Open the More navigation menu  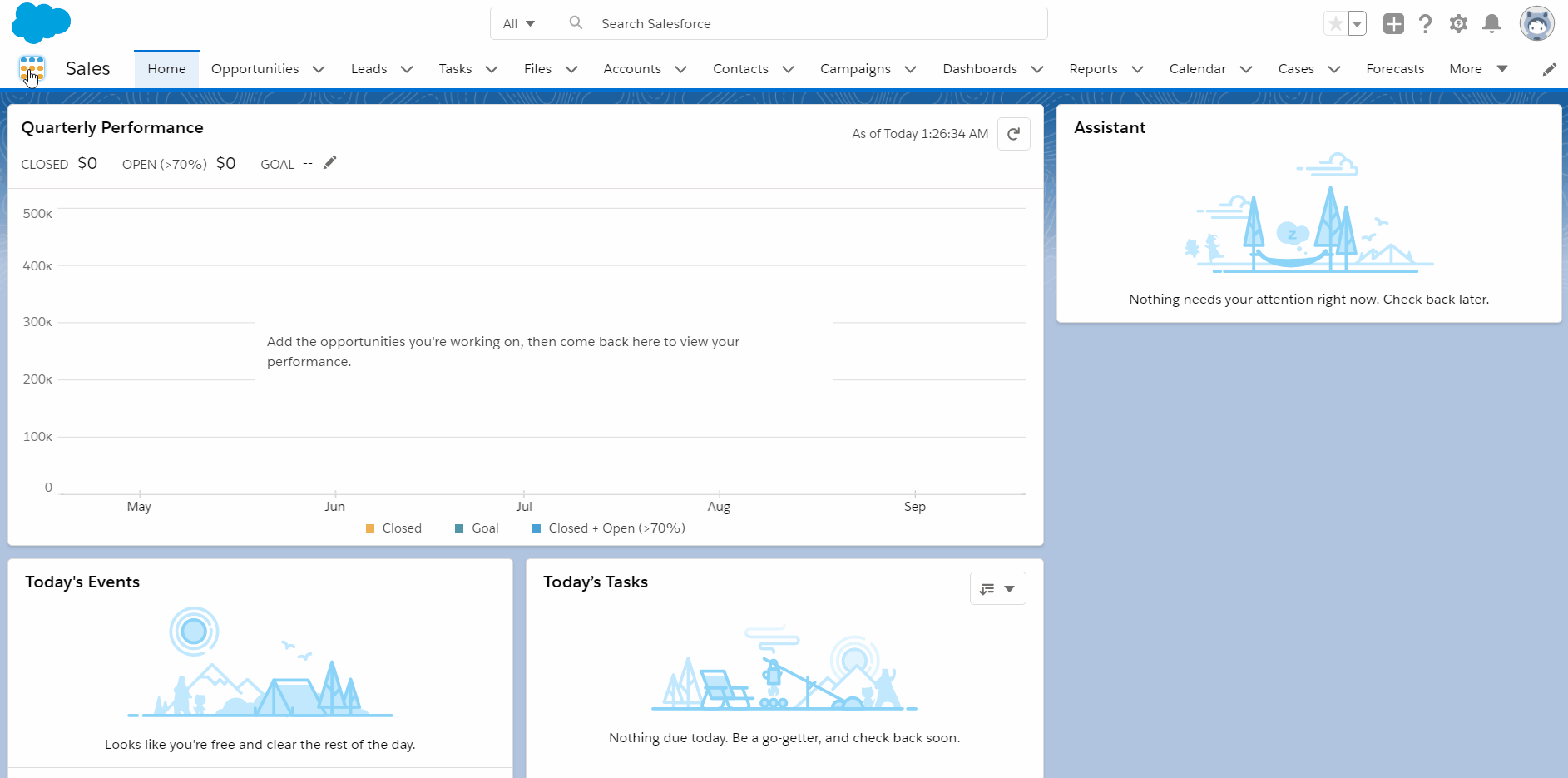pyautogui.click(x=1477, y=69)
